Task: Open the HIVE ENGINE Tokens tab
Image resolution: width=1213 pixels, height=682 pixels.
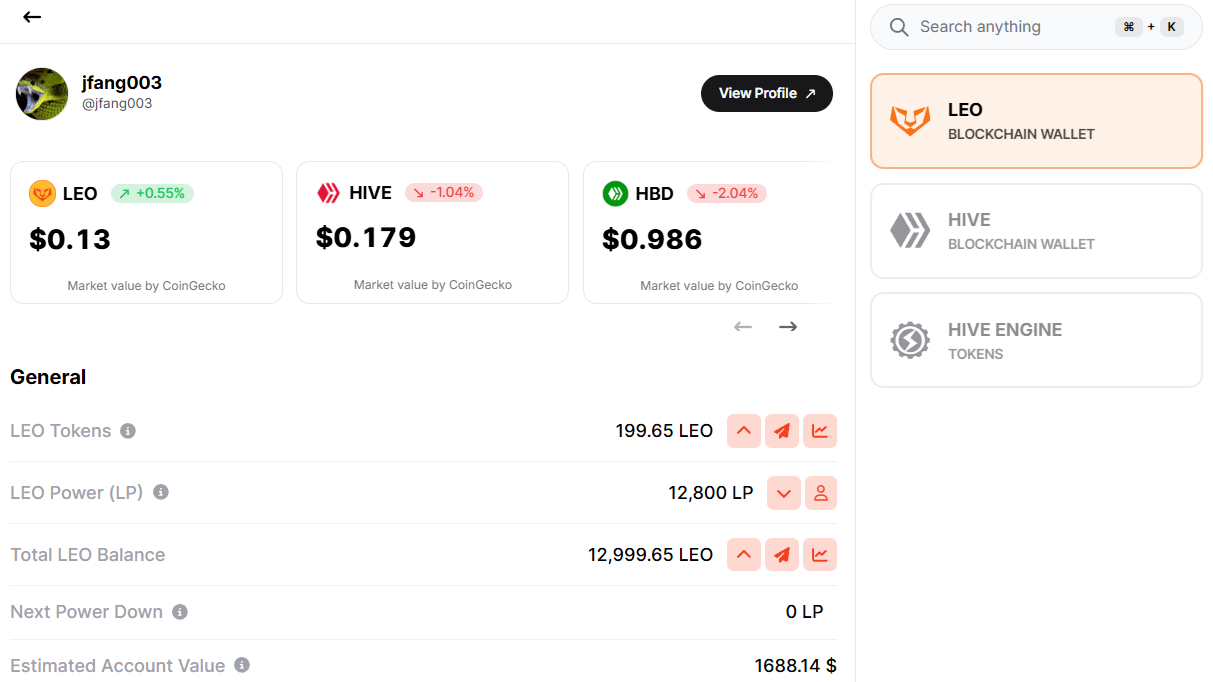Action: pyautogui.click(x=1036, y=340)
